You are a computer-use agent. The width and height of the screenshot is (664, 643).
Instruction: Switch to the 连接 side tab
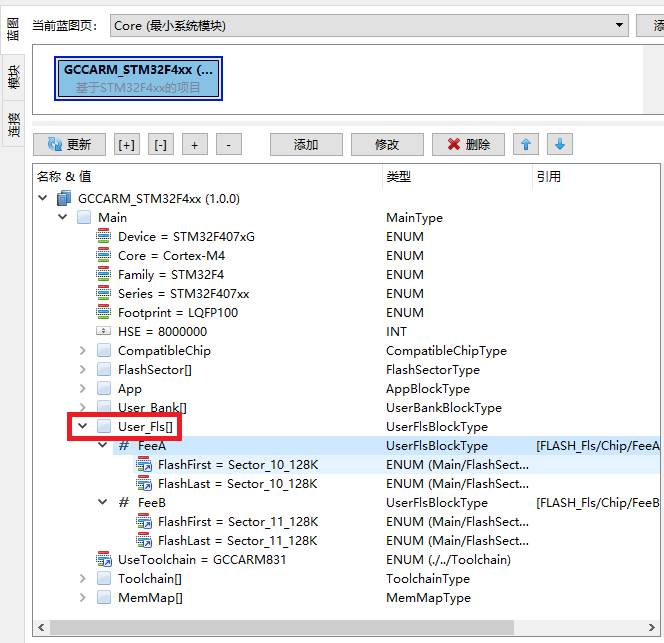13,124
